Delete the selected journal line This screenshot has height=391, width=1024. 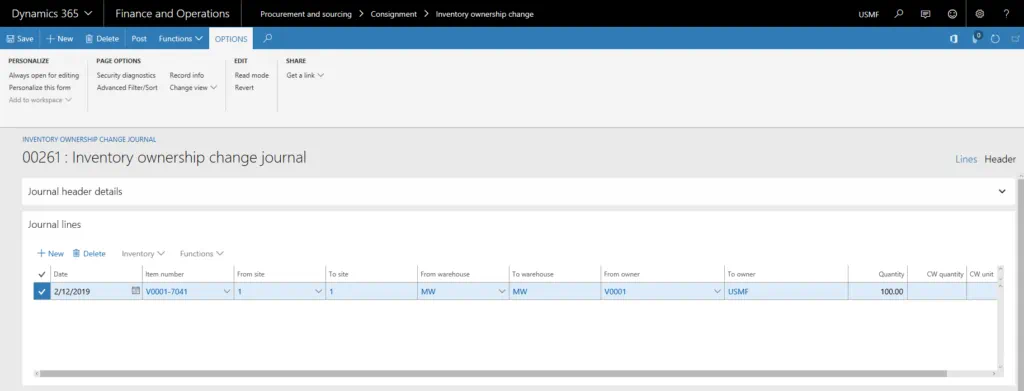tap(89, 253)
